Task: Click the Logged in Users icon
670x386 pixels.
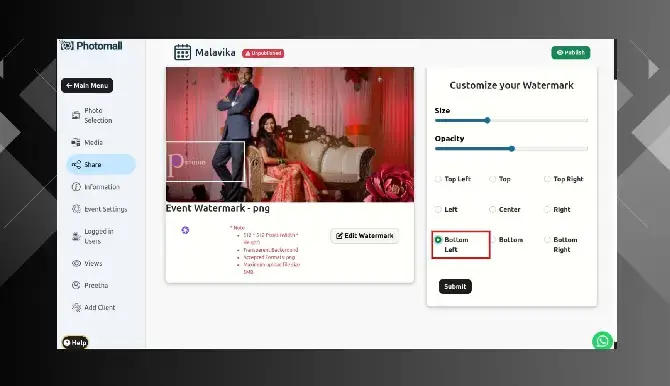Action: click(x=76, y=236)
